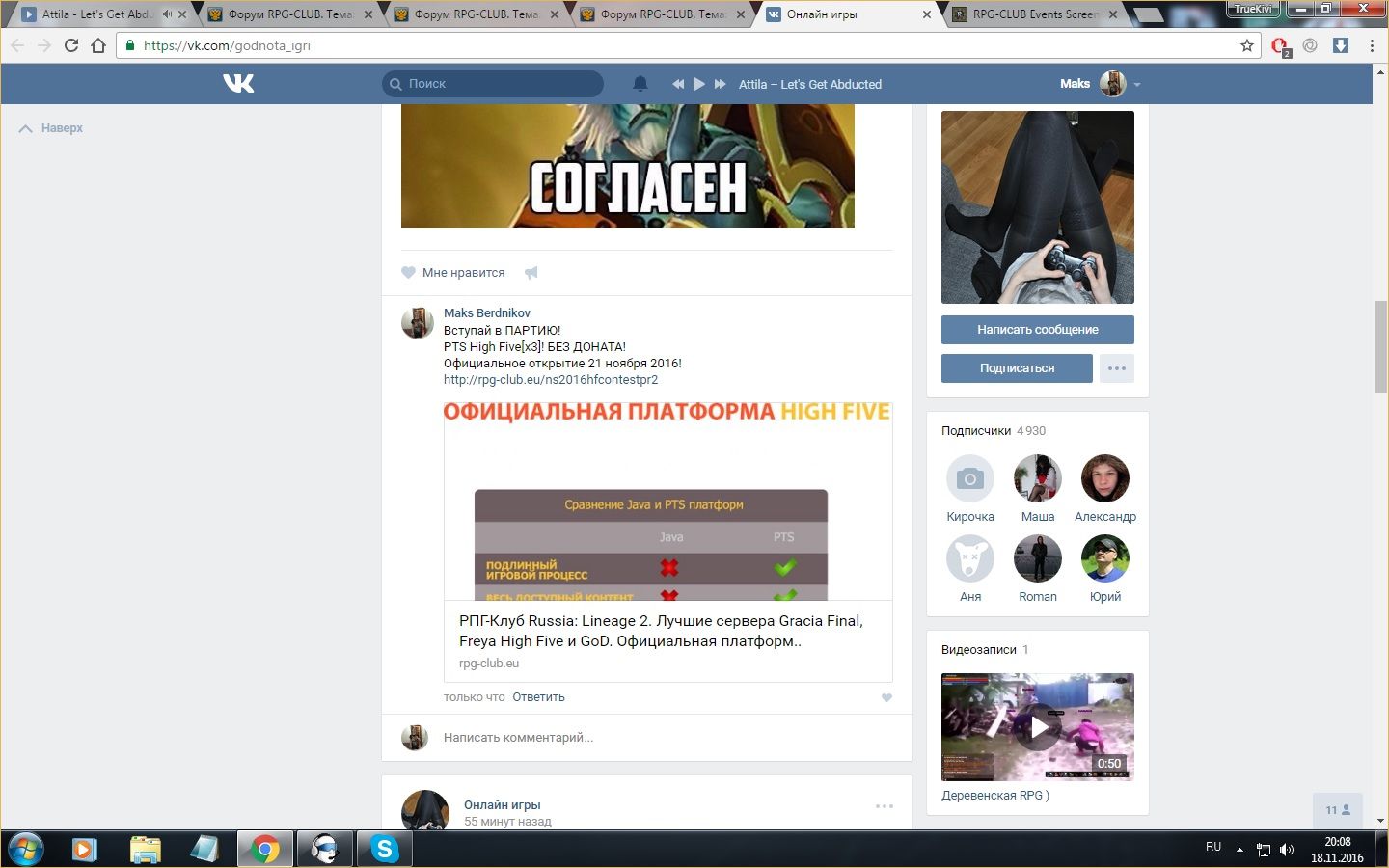Viewport: 1389px width, 868px height.
Task: Open subscriber Roman's profile
Action: click(1038, 569)
